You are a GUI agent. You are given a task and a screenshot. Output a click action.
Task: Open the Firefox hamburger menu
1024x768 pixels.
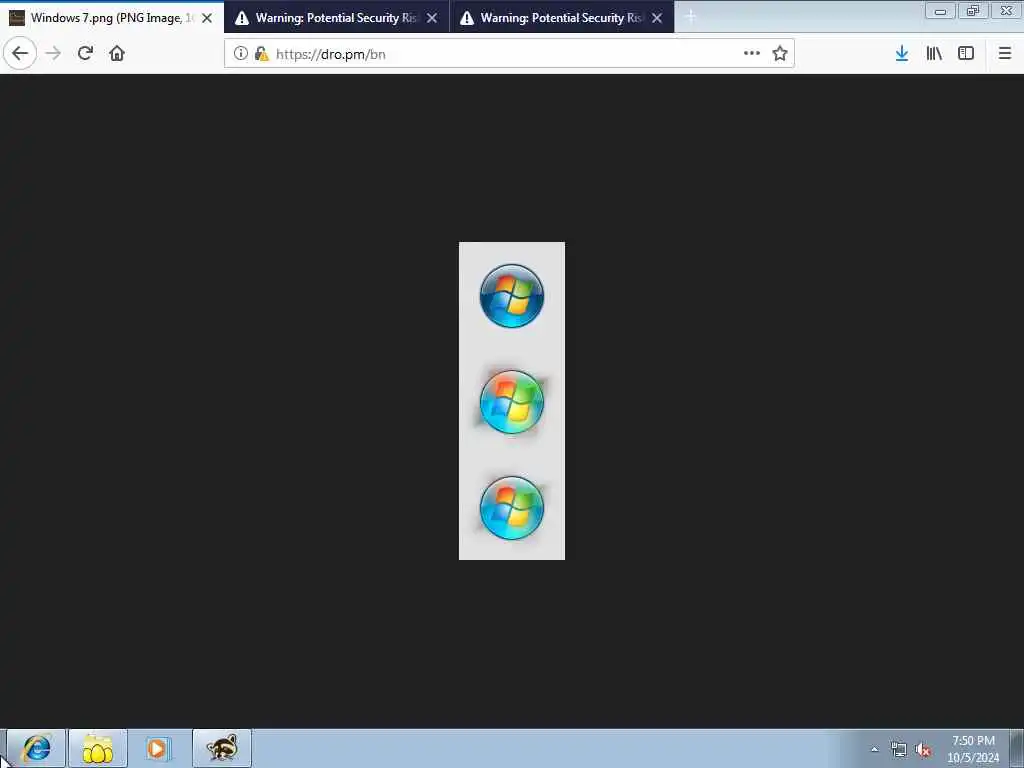(x=1005, y=54)
